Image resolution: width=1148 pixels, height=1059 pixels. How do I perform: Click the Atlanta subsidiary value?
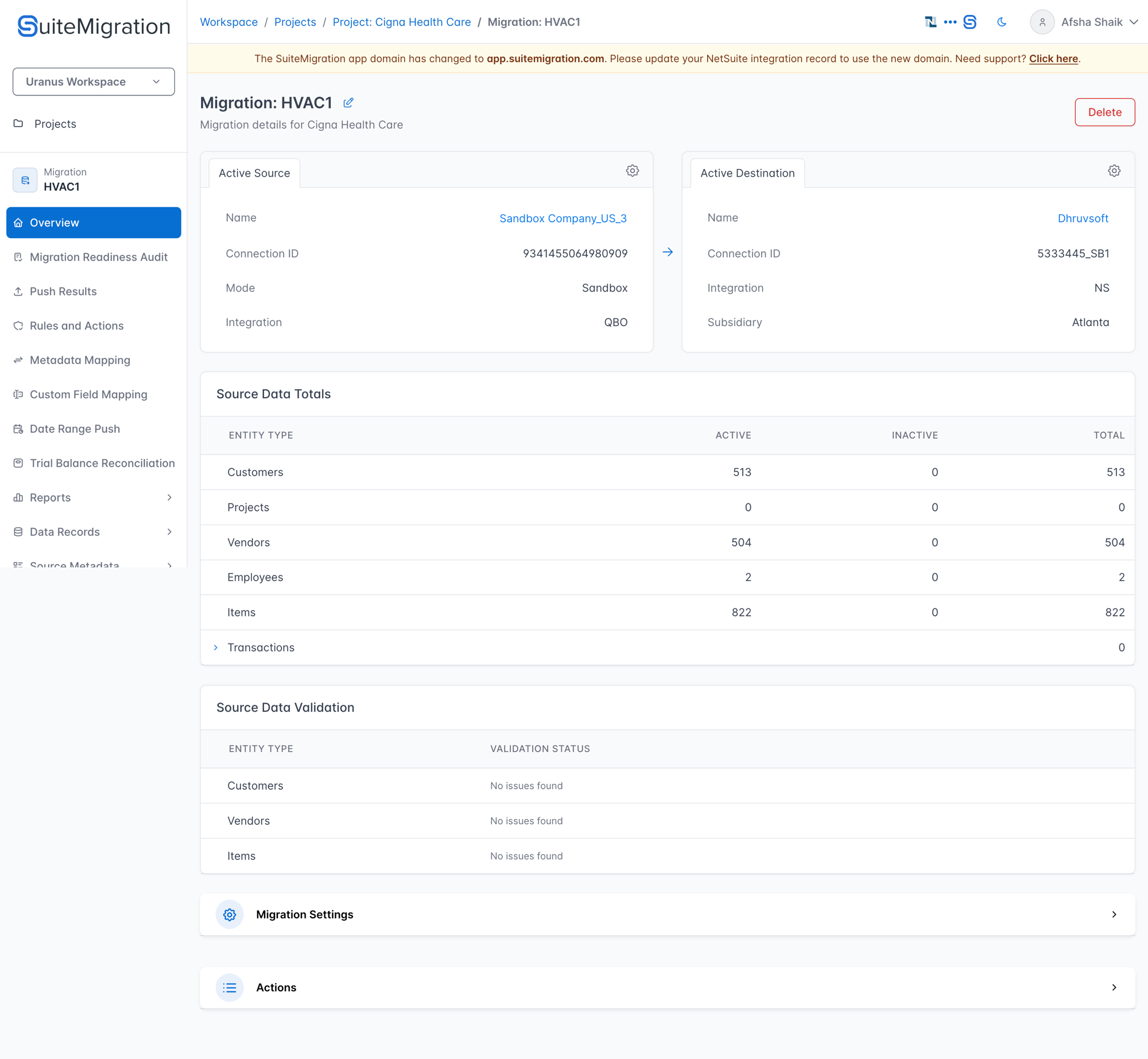[x=1090, y=322]
